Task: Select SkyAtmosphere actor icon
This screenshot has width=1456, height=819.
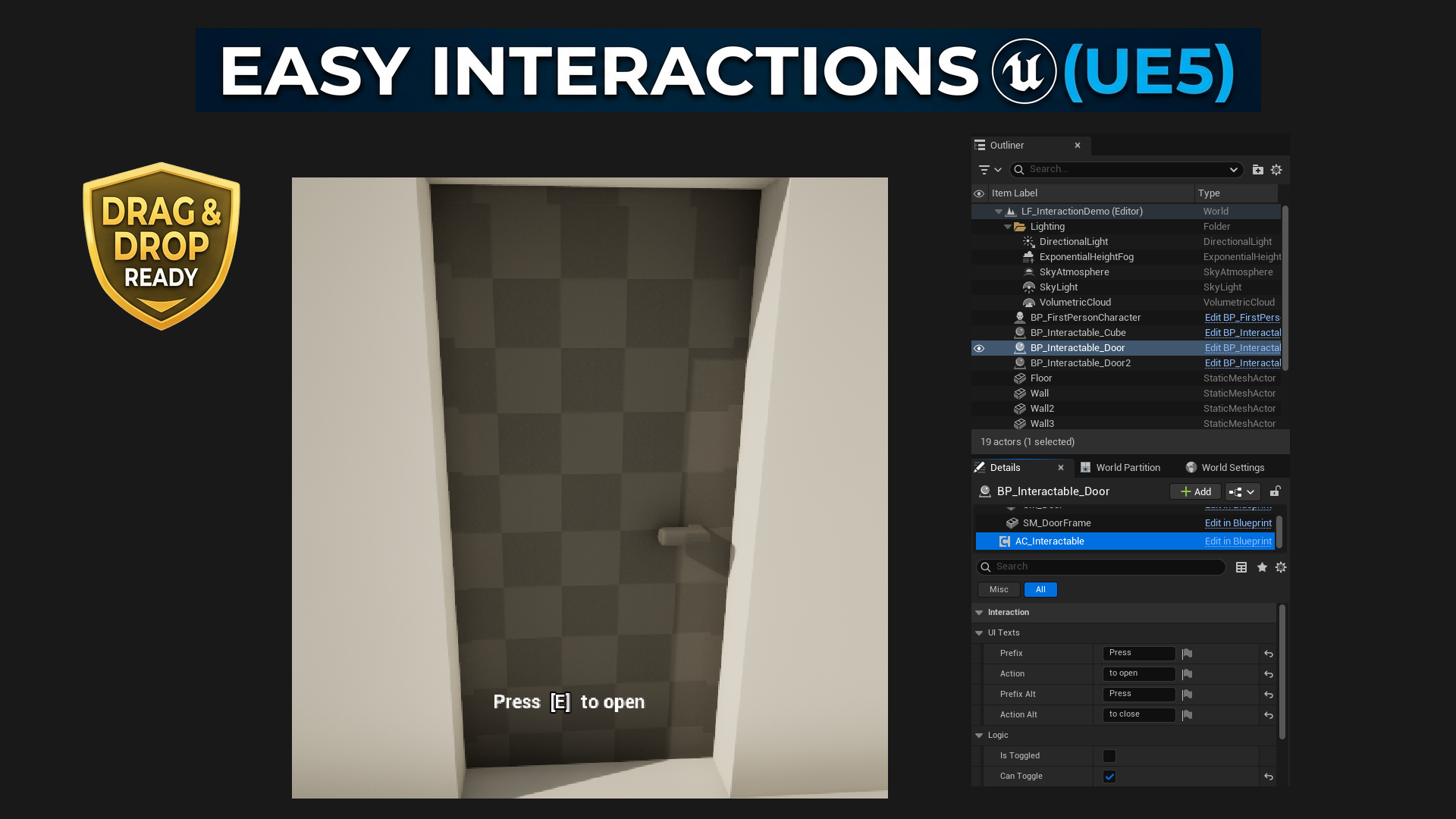Action: coord(1029,272)
